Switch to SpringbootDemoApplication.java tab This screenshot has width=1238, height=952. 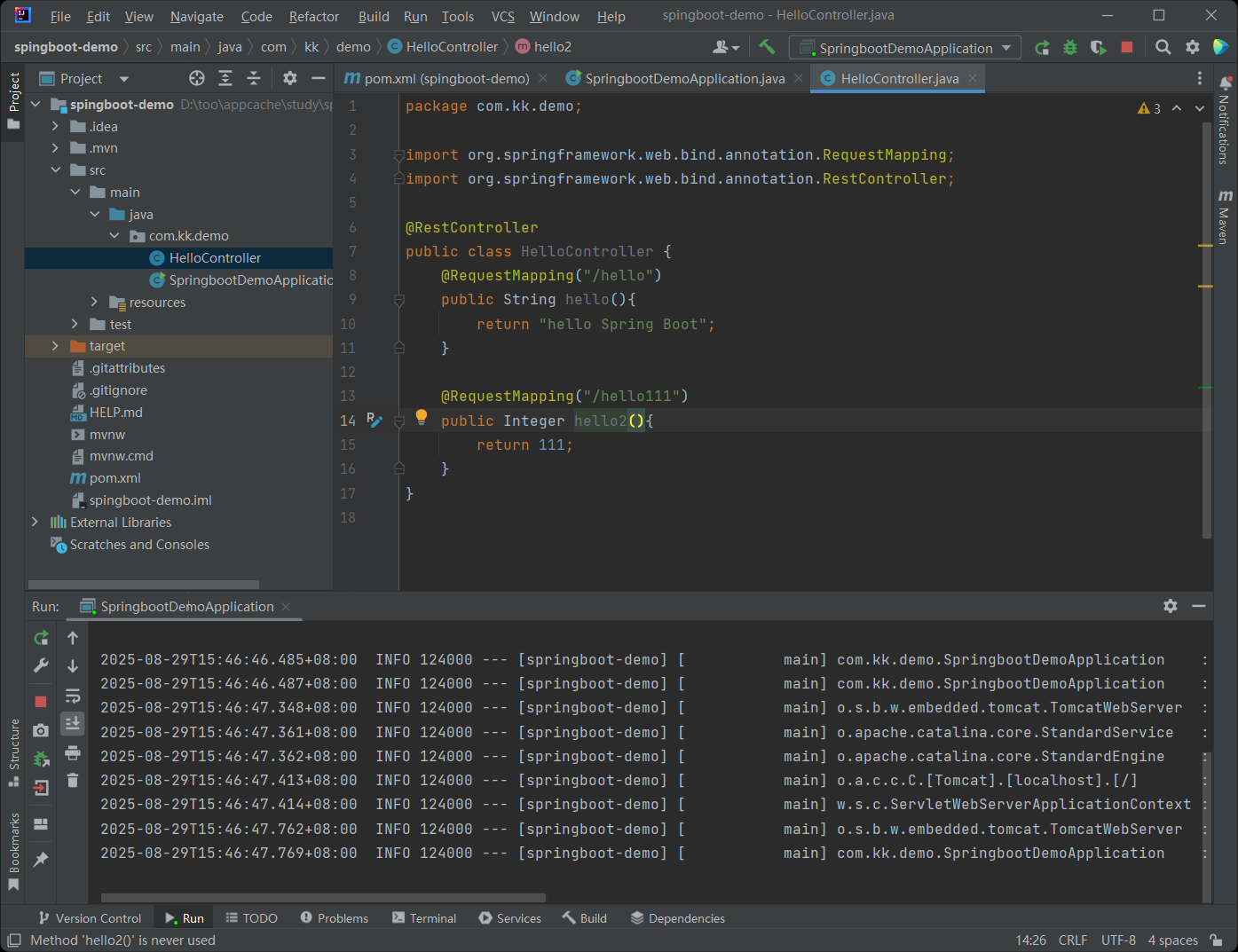click(684, 79)
